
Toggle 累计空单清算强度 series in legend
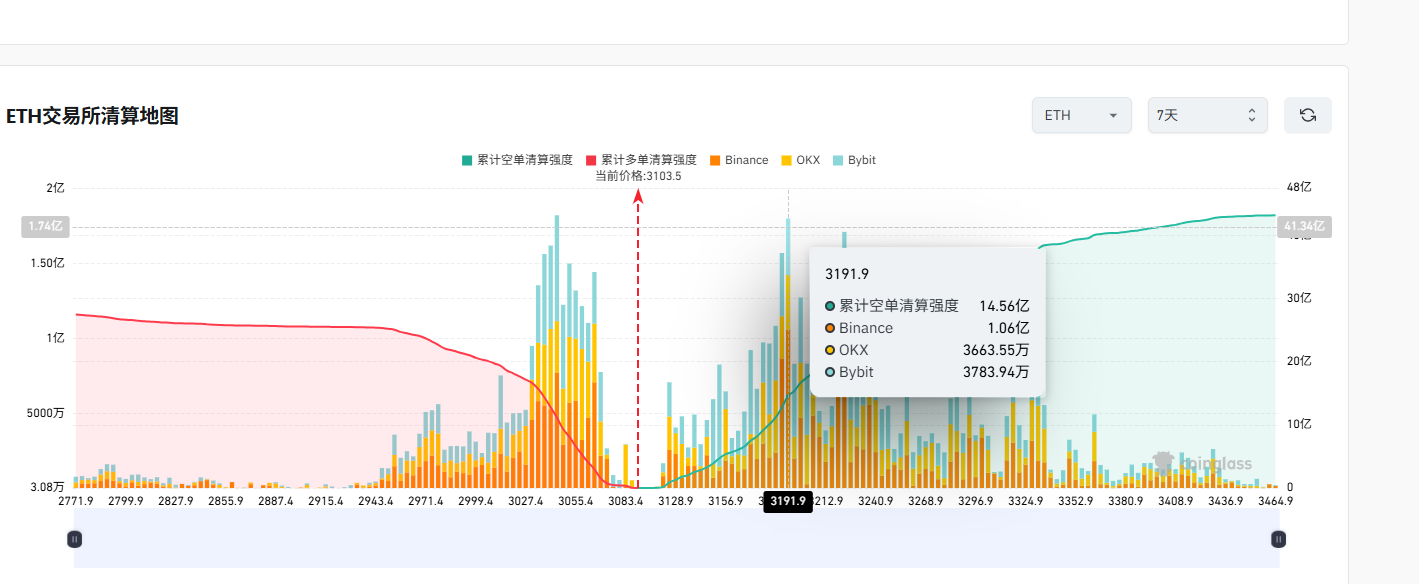coord(517,160)
